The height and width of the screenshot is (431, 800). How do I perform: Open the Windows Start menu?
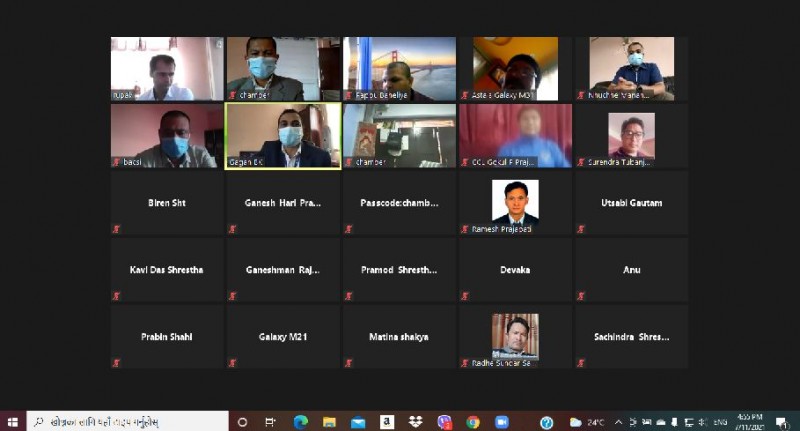point(12,422)
